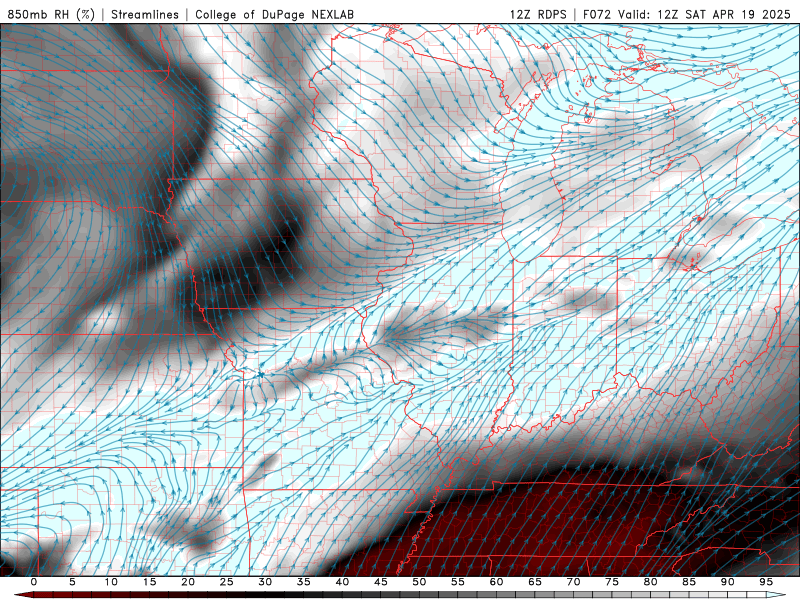Click the '5' colorbar scale label
This screenshot has width=800, height=600.
pyautogui.click(x=72, y=582)
